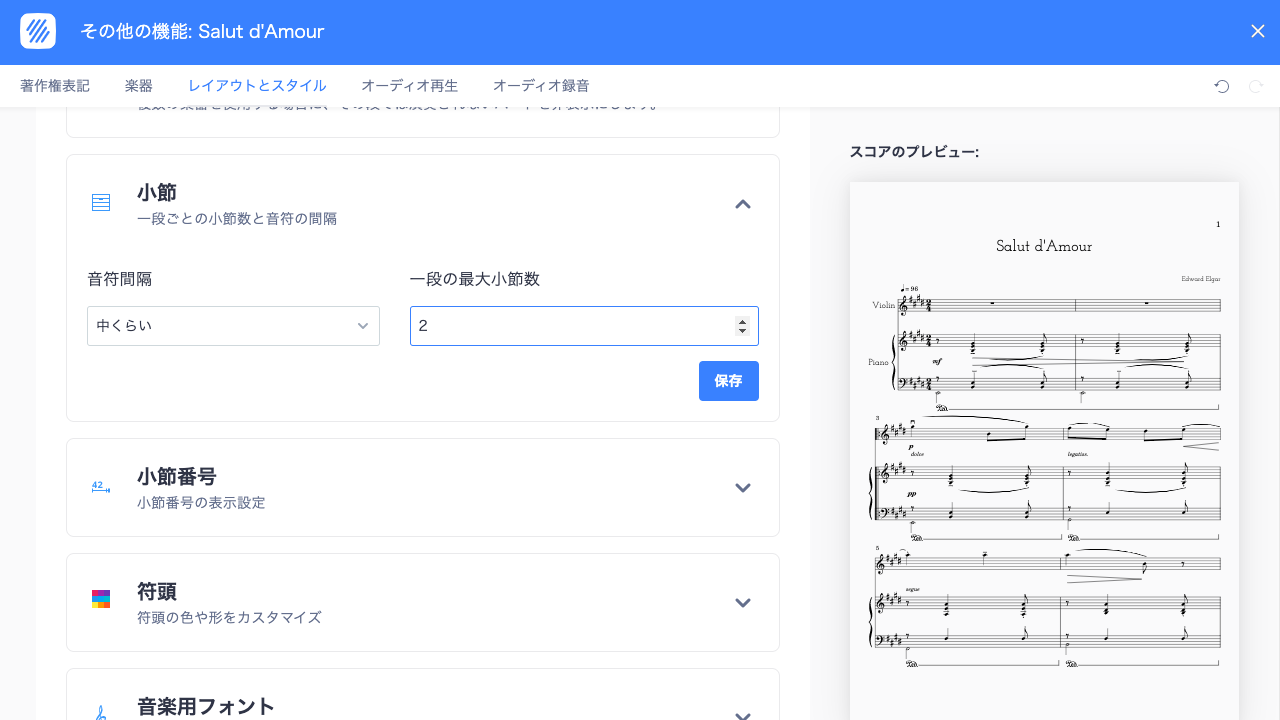Switch to the オーディオ再生 tab
1280x720 pixels.
click(x=409, y=86)
